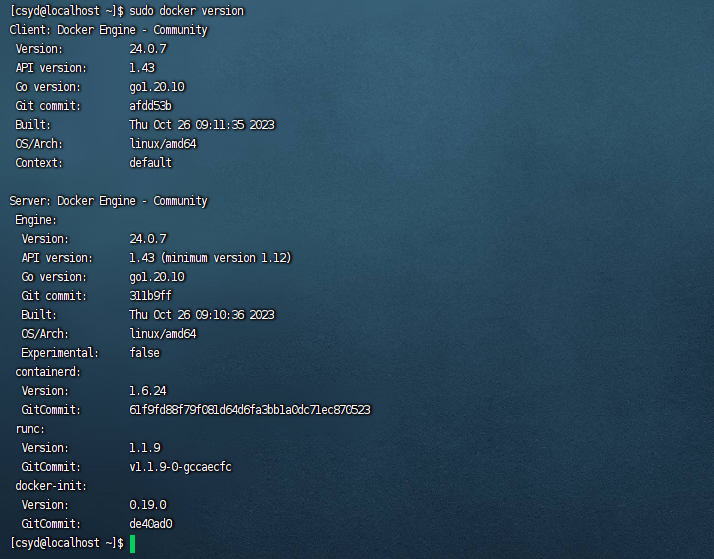
Task: Click the containerd version 1.6.24
Action: click(x=148, y=391)
